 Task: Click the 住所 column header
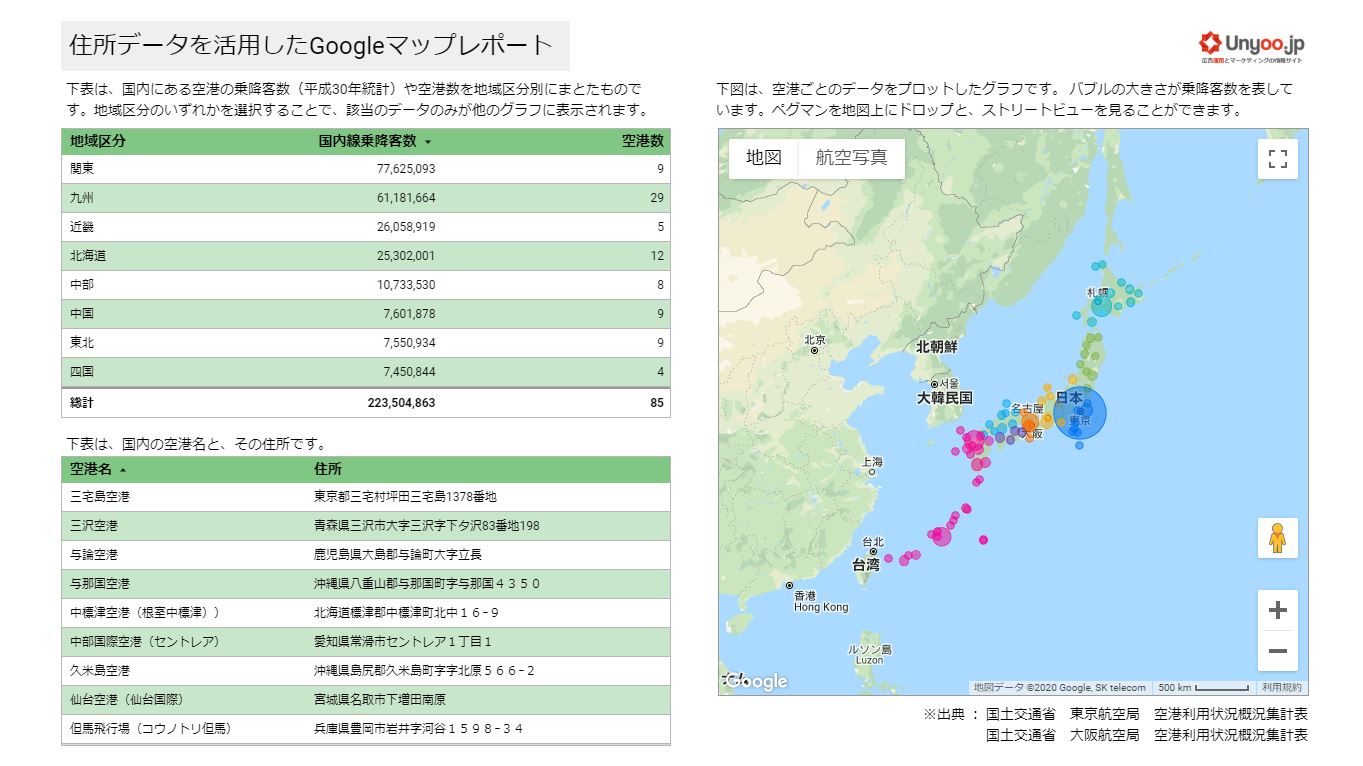[327, 469]
